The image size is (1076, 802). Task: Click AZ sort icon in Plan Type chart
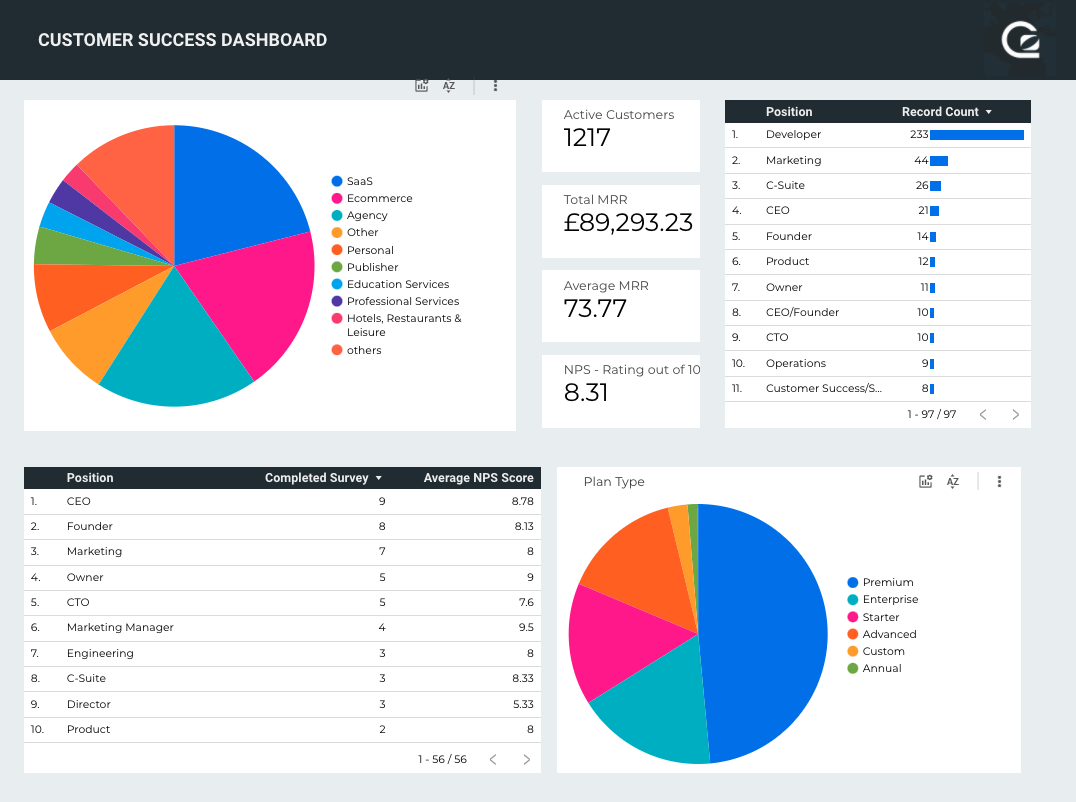953,482
